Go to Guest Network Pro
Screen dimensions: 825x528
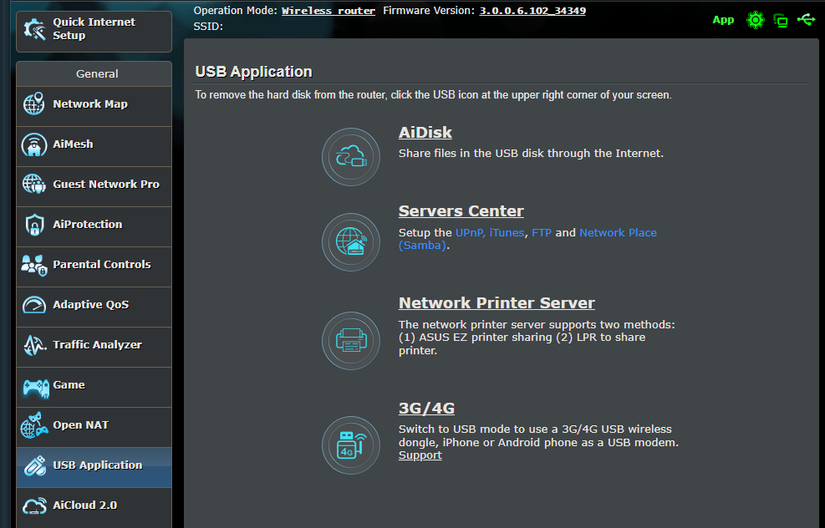coord(105,184)
